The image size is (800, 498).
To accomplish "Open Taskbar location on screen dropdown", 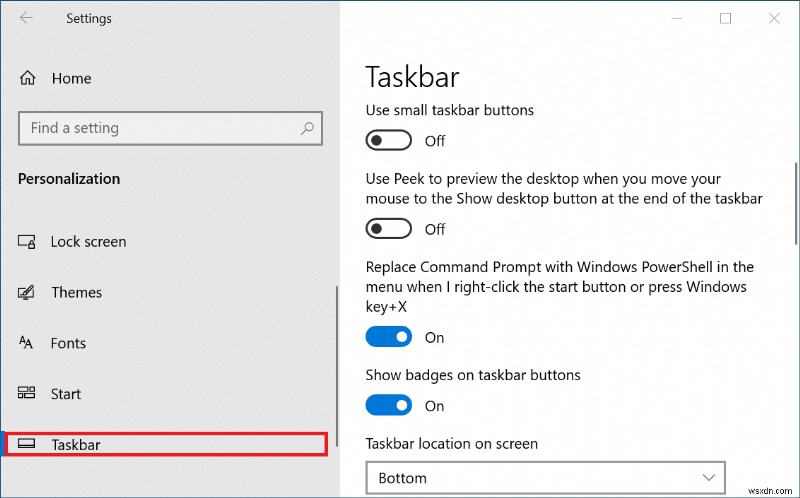I will coord(545,478).
